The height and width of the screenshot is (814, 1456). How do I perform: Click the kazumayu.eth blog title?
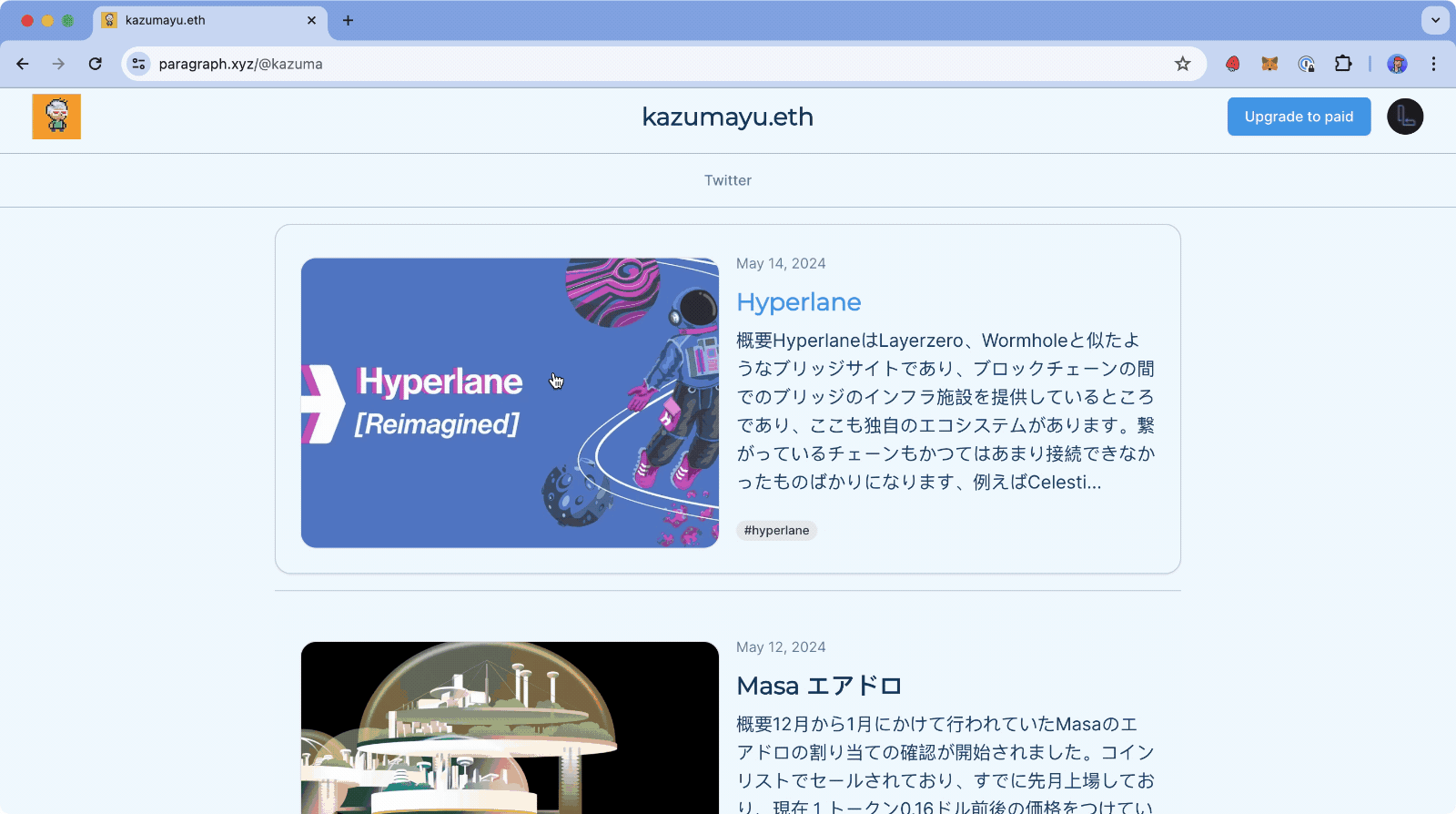point(728,117)
